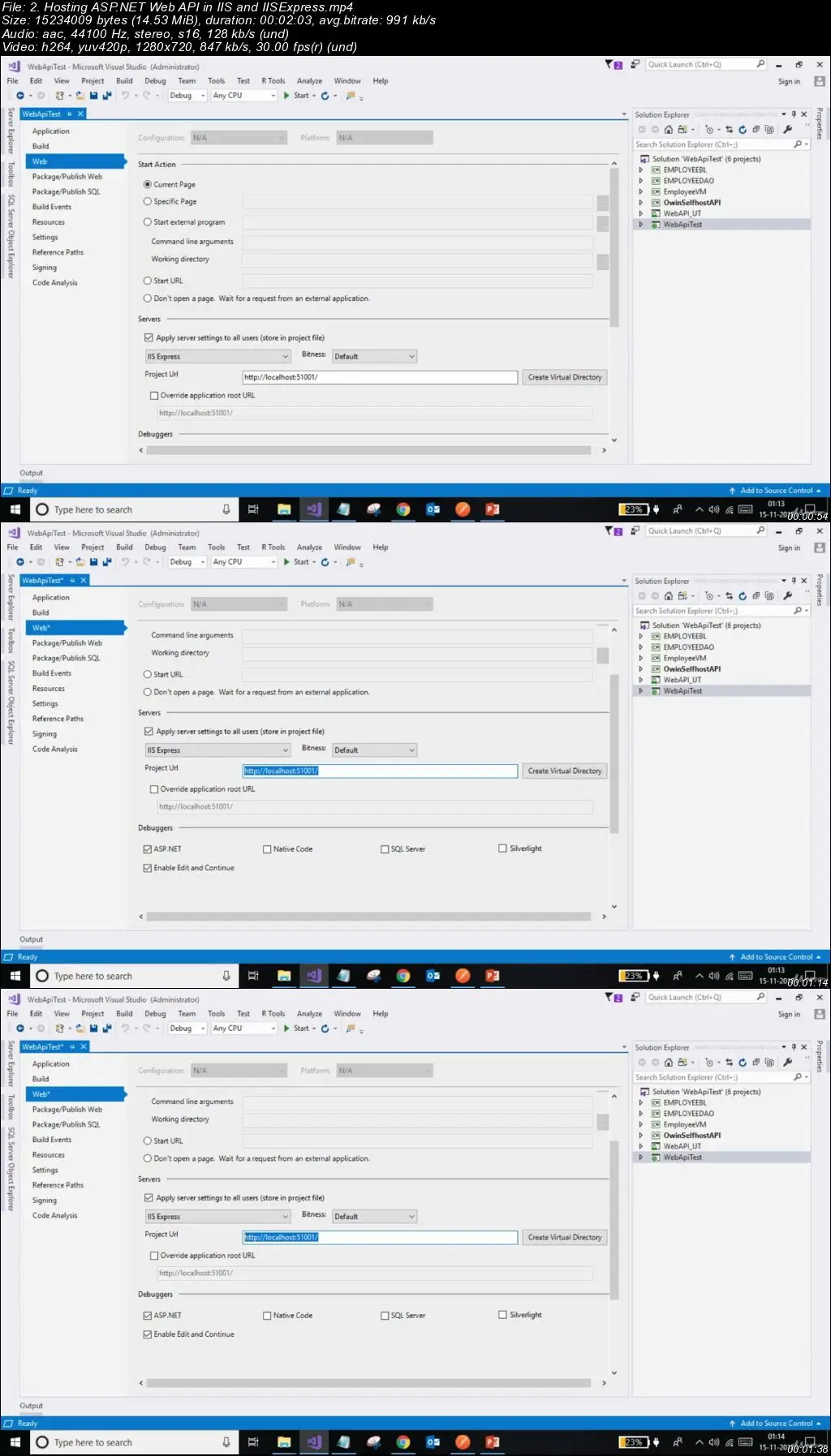Viewport: 831px width, 1456px height.
Task: Expand EMPLOYEEBL project node in top frame
Action: pos(641,170)
